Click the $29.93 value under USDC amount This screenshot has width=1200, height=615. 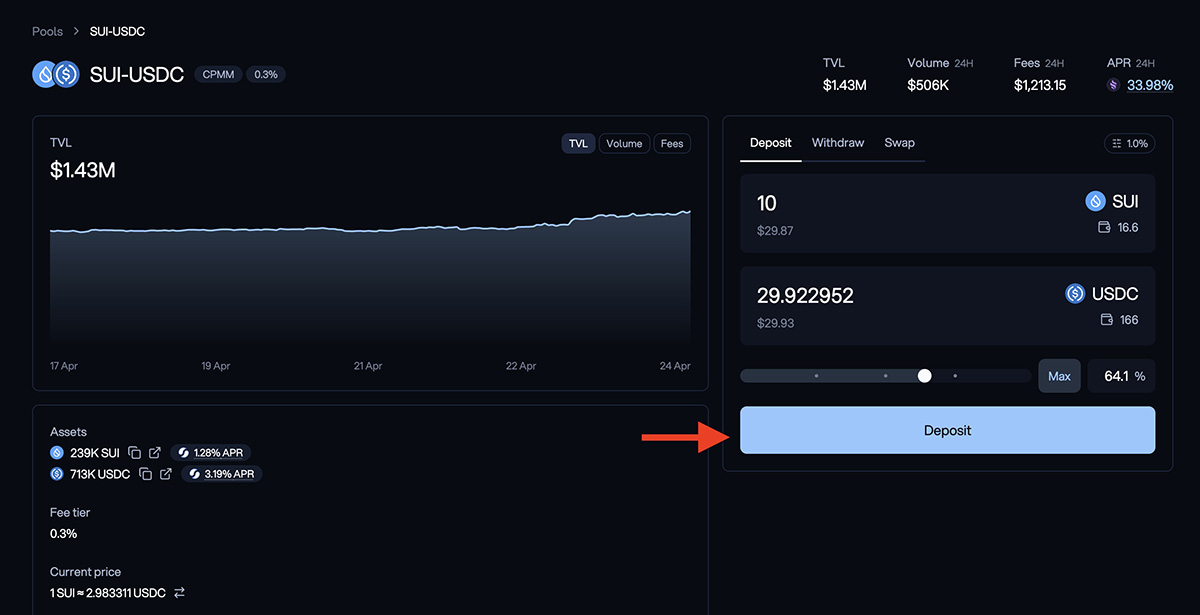(775, 322)
